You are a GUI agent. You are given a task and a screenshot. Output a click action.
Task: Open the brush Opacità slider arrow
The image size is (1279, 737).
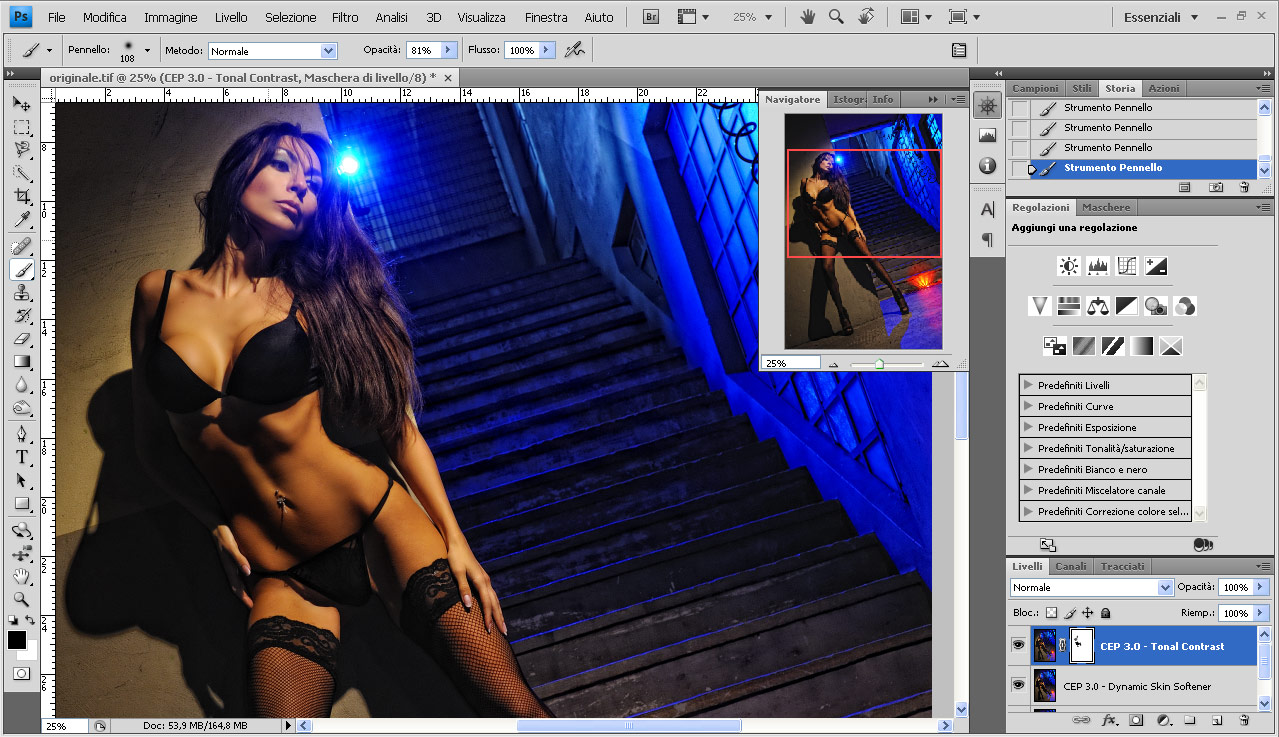click(x=448, y=50)
